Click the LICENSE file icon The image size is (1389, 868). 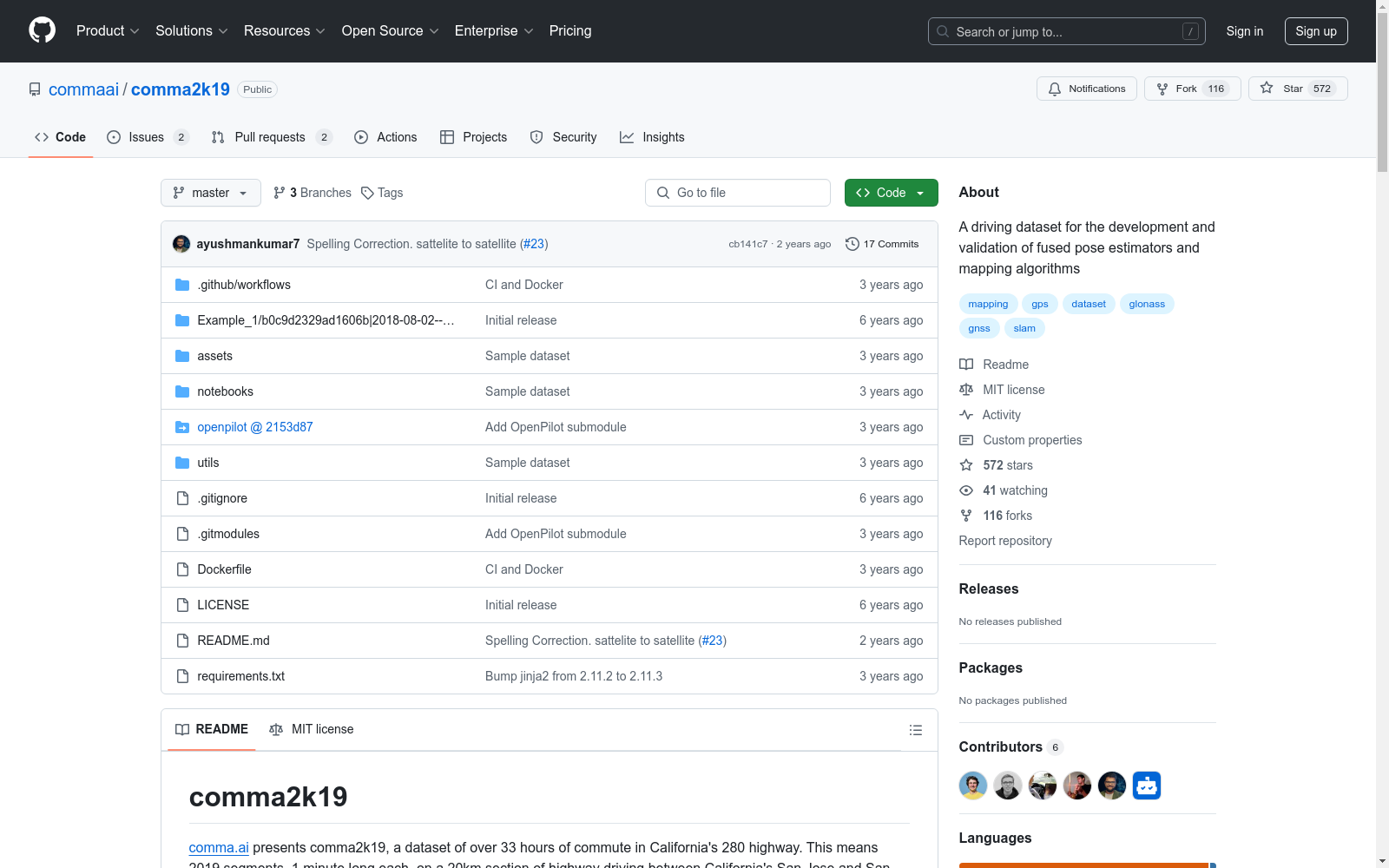pos(182,605)
